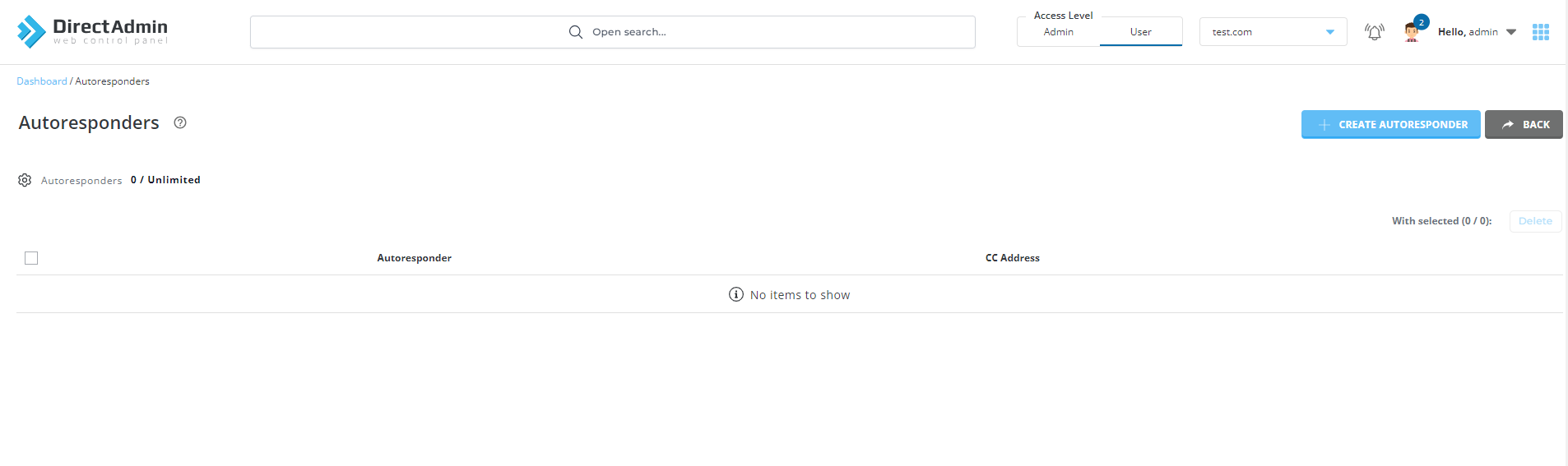Click the gear icon beside Autoresponders usage

[x=25, y=180]
